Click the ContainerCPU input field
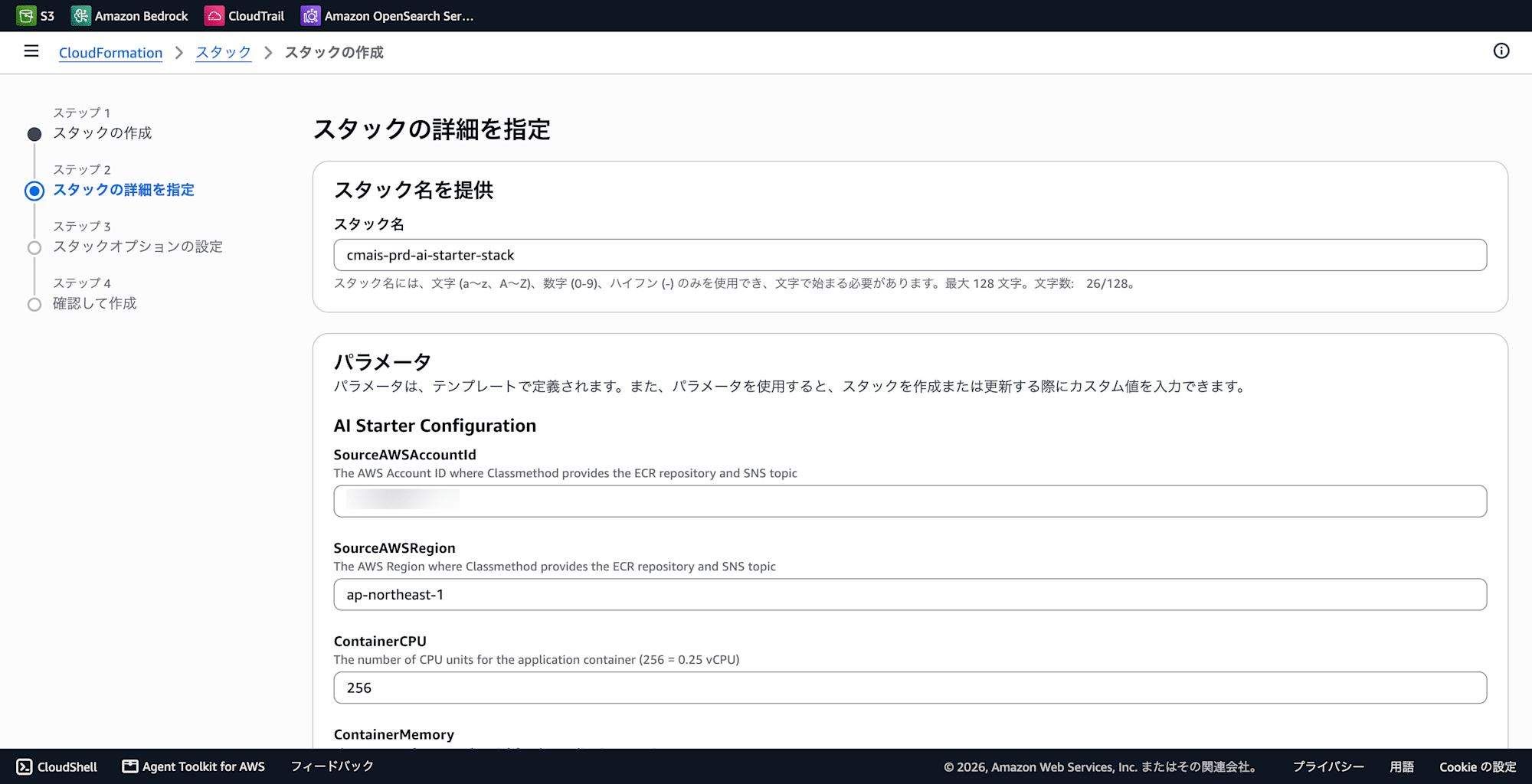Viewport: 1532px width, 784px height. coord(910,688)
